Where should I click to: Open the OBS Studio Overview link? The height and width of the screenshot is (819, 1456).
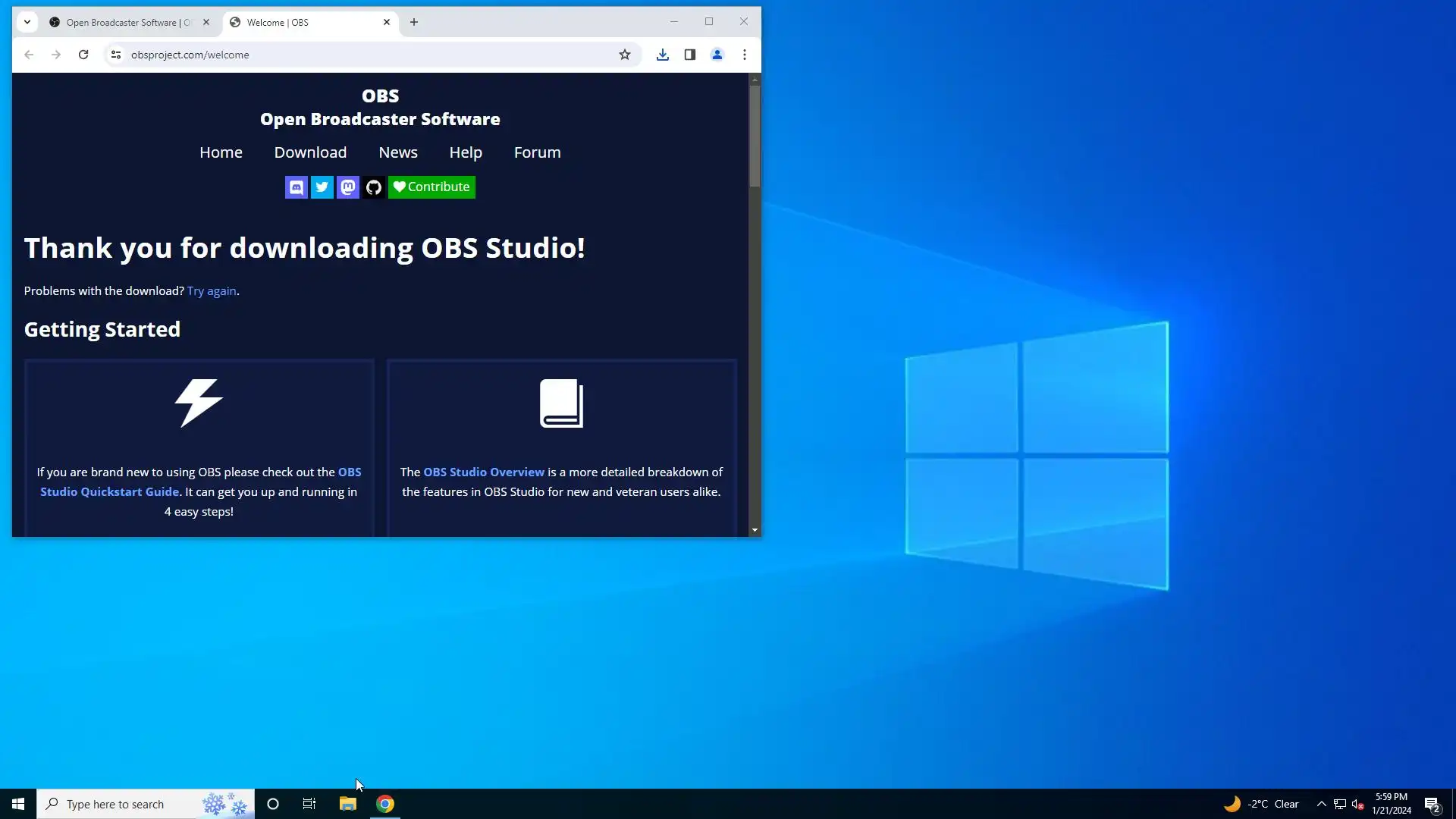[484, 472]
